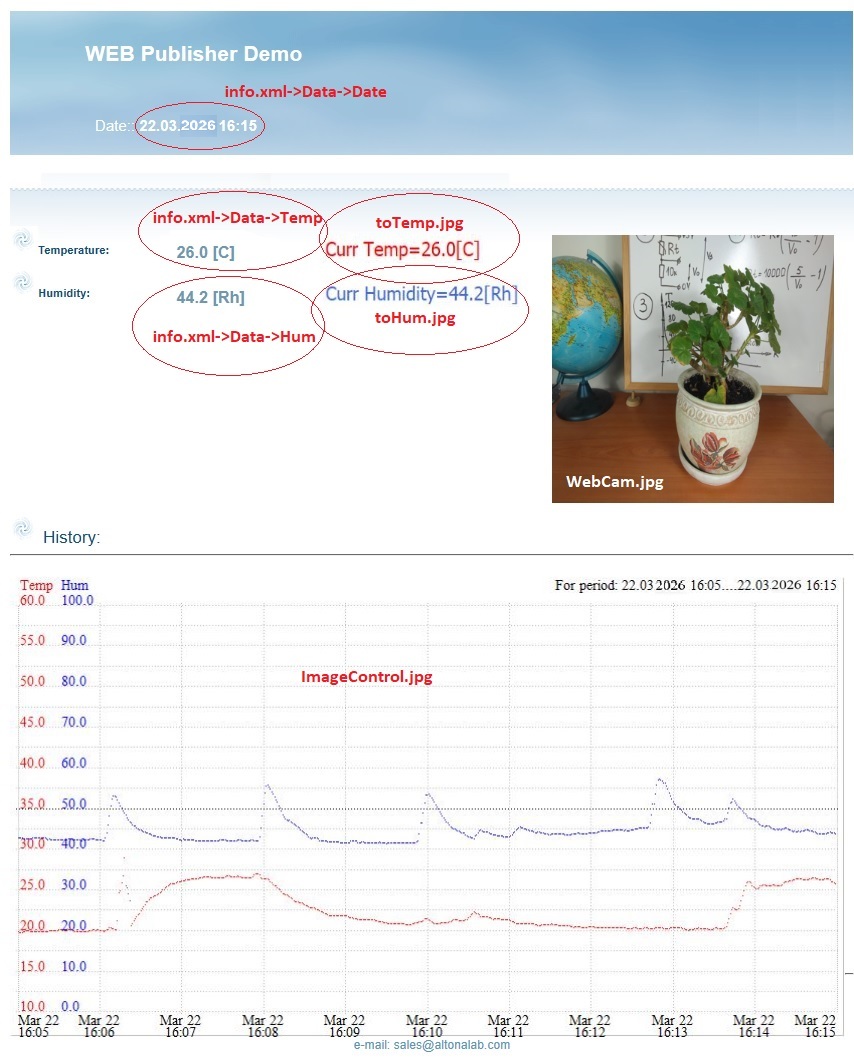
Task: Click the 26.0 [C] temperature reading
Action: [x=205, y=253]
